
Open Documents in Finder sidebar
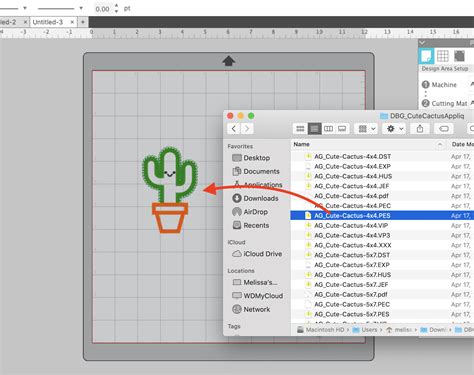pyautogui.click(x=256, y=171)
